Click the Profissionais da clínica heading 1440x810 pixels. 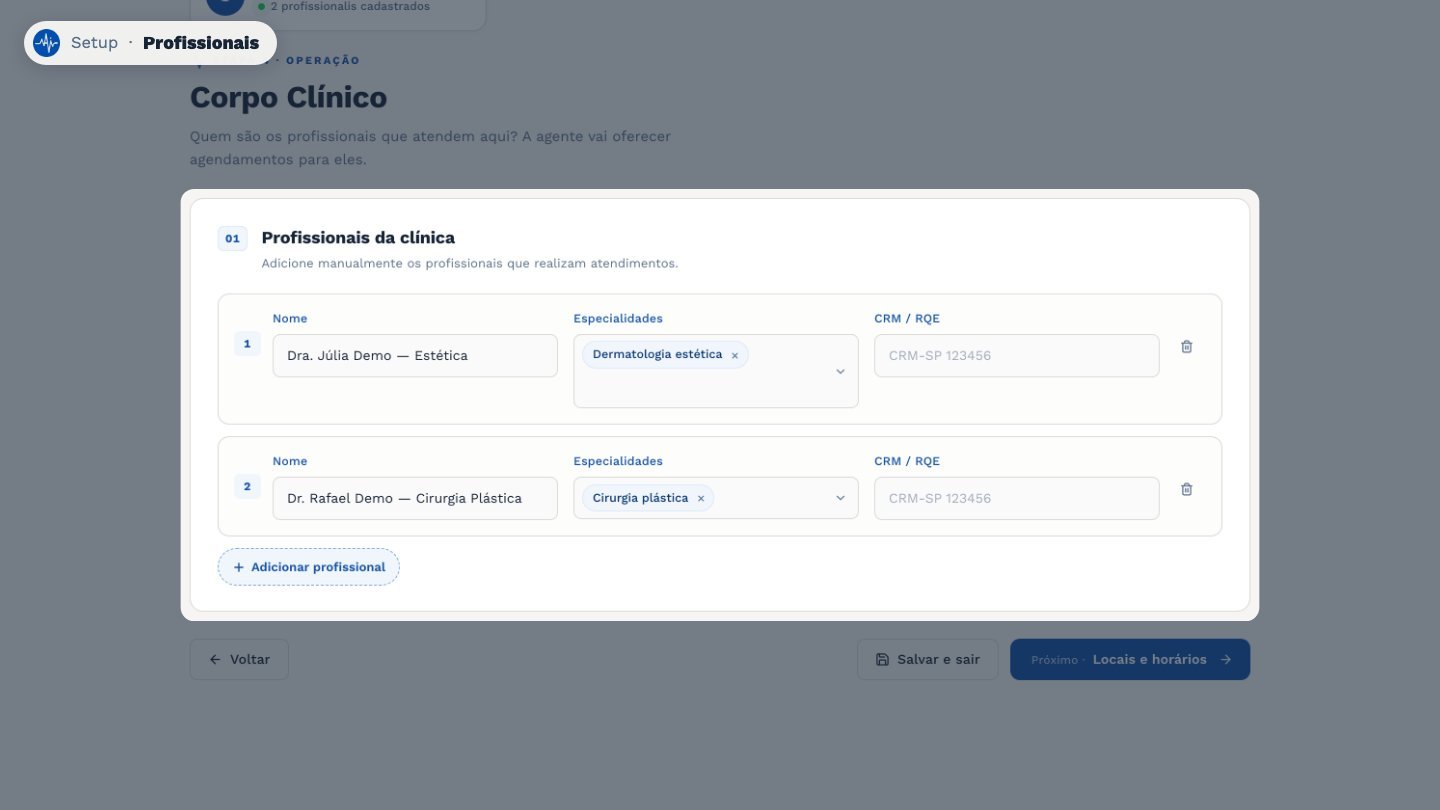(358, 238)
